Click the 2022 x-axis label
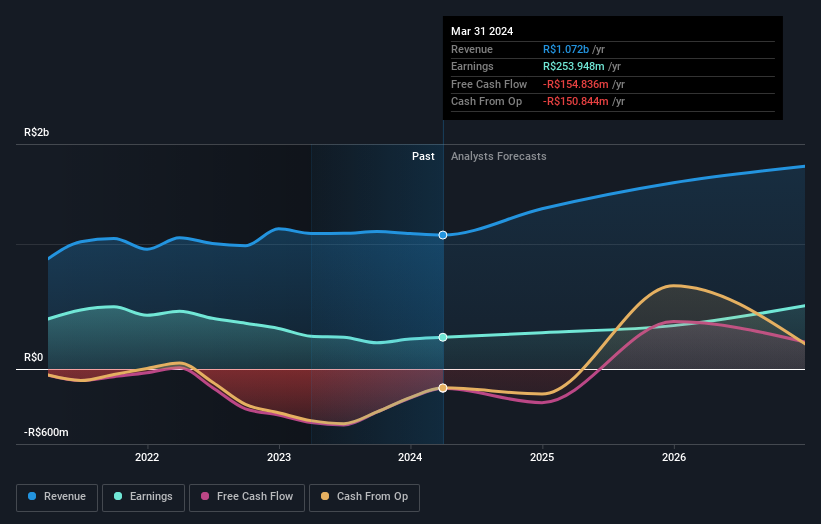 pos(147,457)
